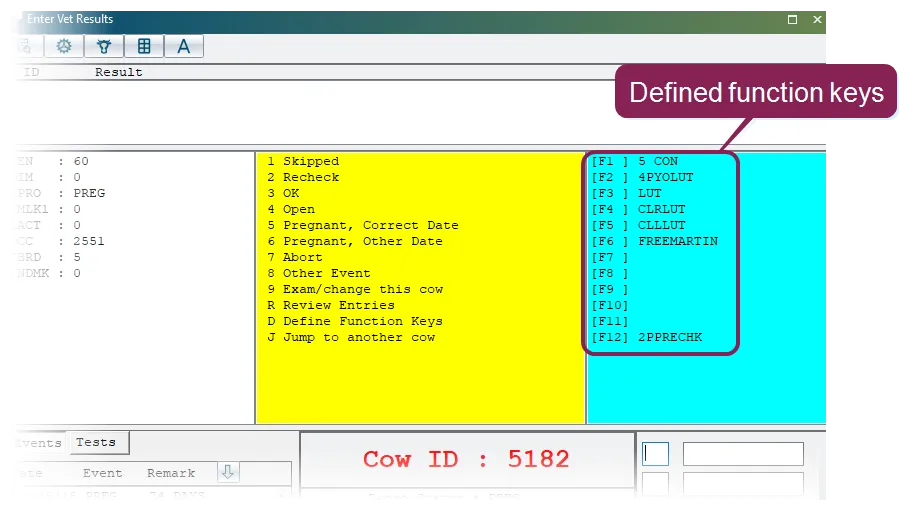913x512 pixels.
Task: Select menu option 2 Recheck
Action: tap(303, 177)
